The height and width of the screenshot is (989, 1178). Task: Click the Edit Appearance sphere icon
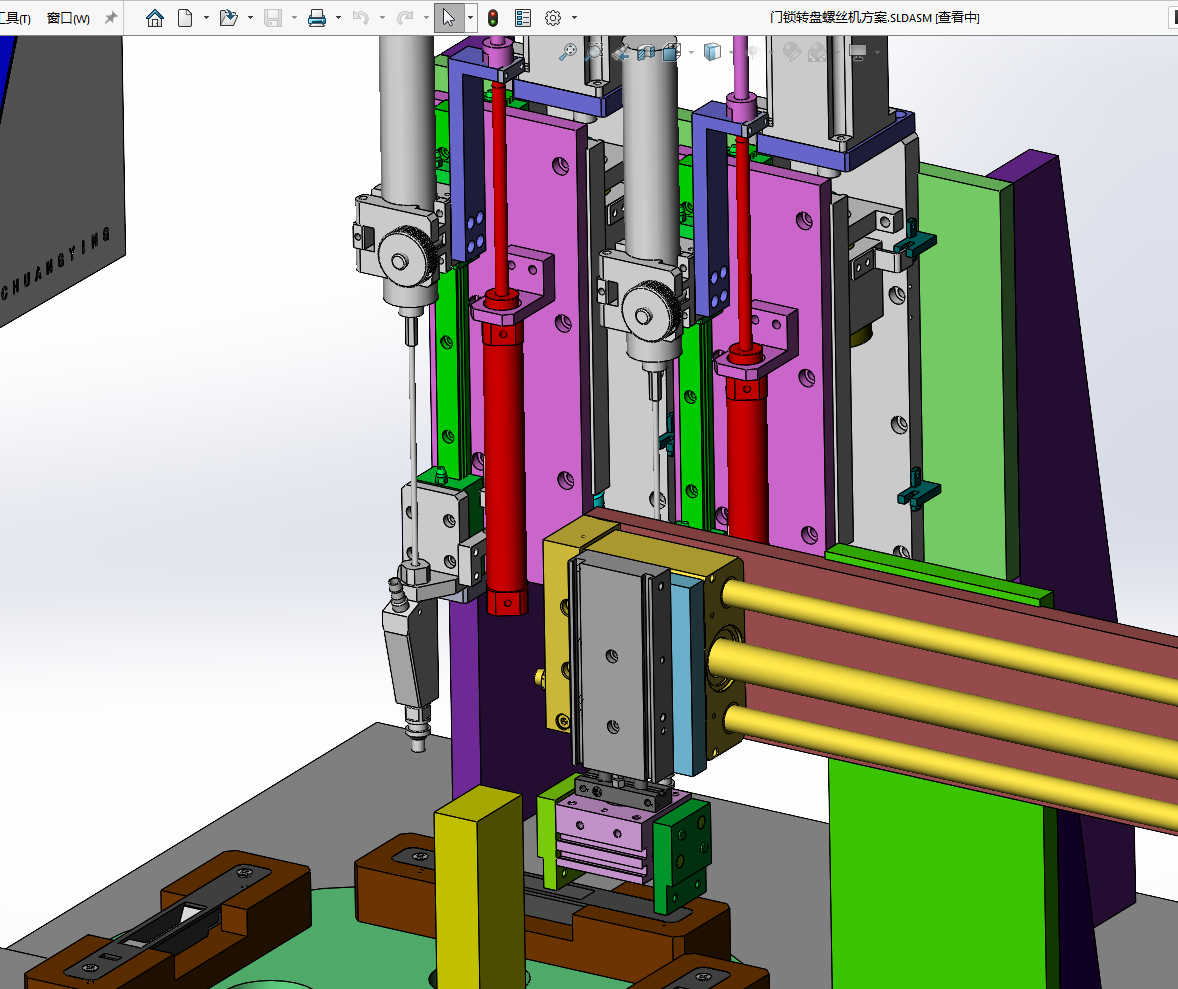coord(792,52)
